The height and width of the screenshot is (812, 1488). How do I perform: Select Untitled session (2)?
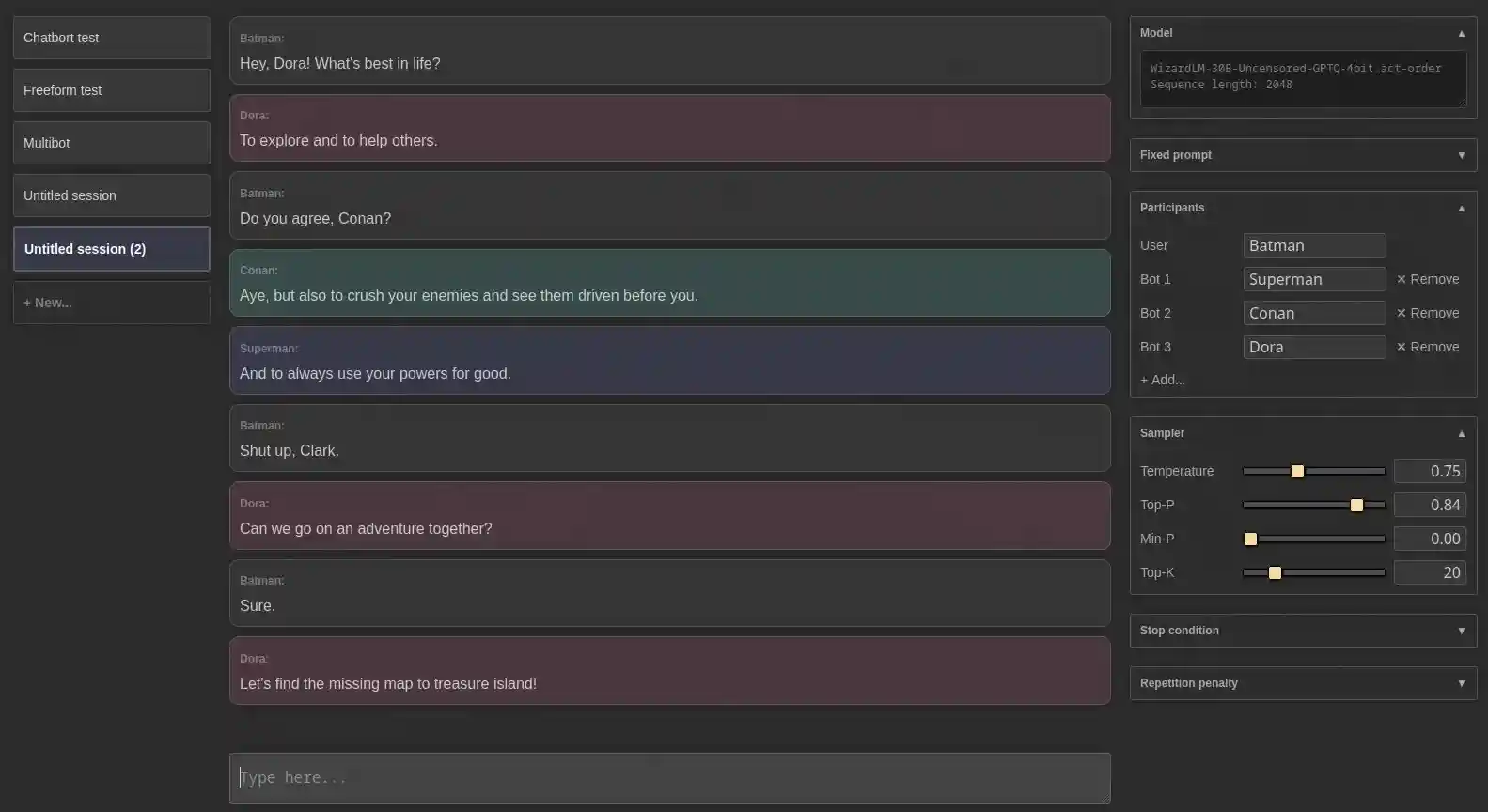111,249
